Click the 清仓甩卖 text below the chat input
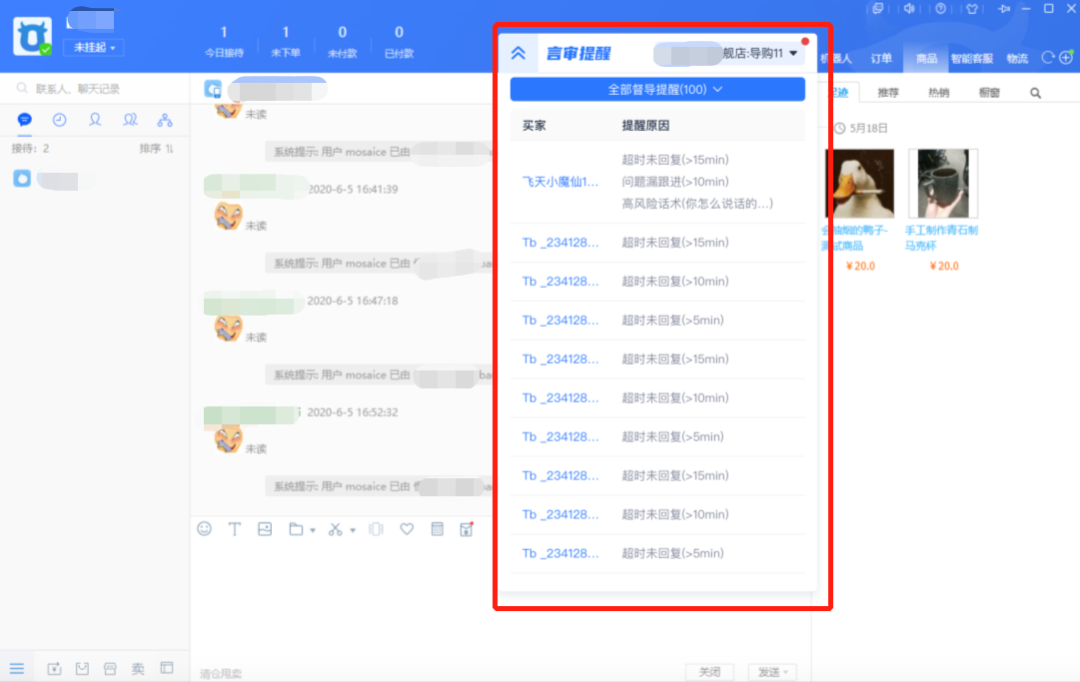 220,674
